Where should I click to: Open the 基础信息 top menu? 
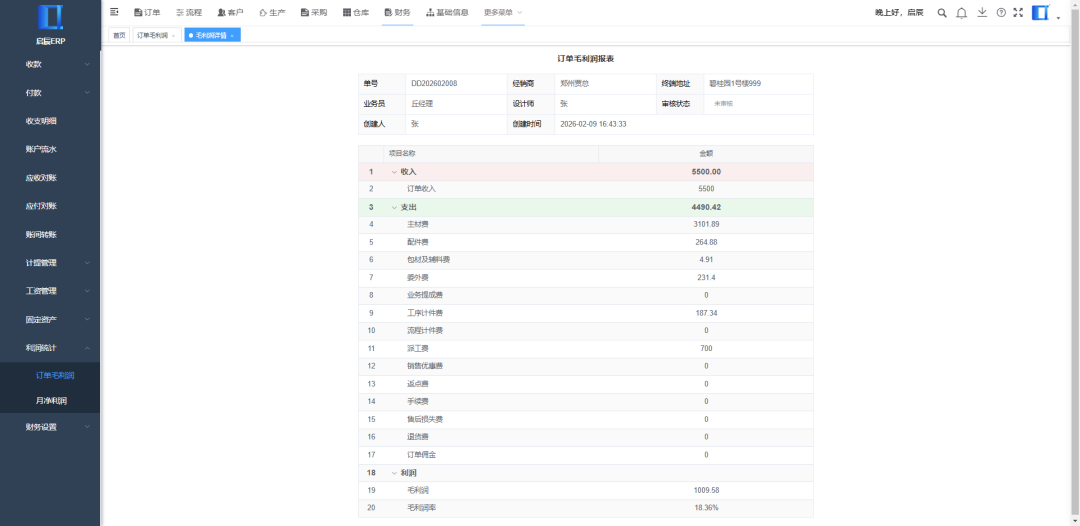pyautogui.click(x=448, y=12)
